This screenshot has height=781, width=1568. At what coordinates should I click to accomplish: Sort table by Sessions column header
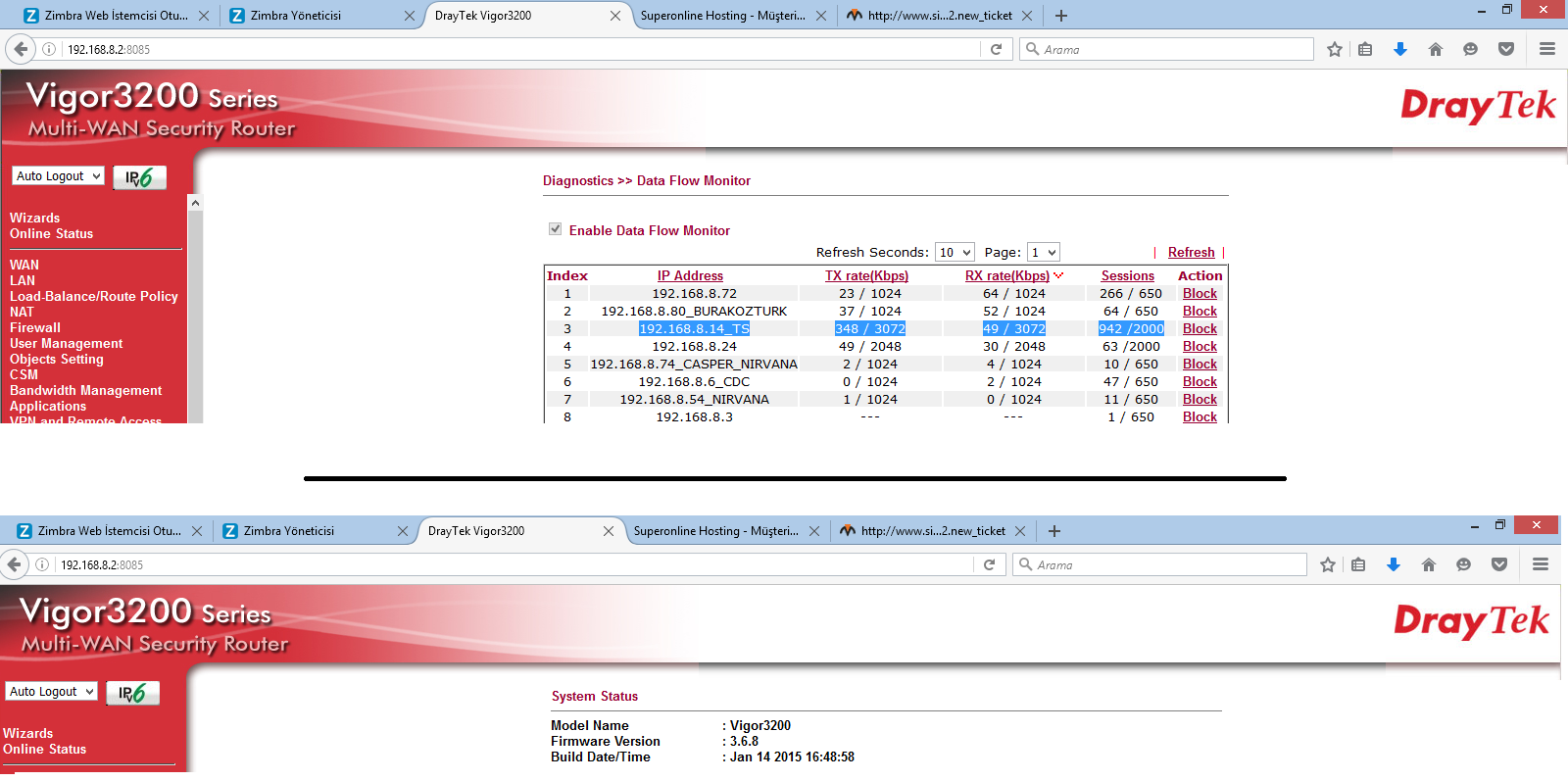click(x=1127, y=276)
